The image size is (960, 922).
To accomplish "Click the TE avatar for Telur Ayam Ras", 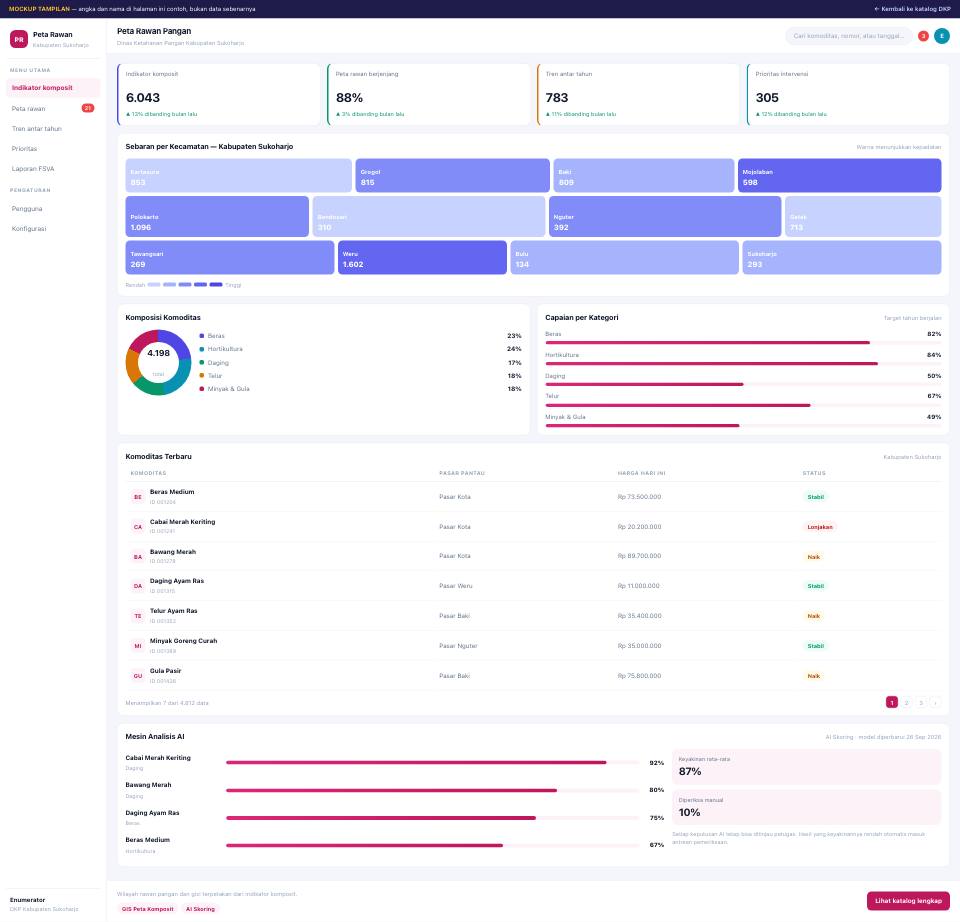I will pyautogui.click(x=138, y=617).
